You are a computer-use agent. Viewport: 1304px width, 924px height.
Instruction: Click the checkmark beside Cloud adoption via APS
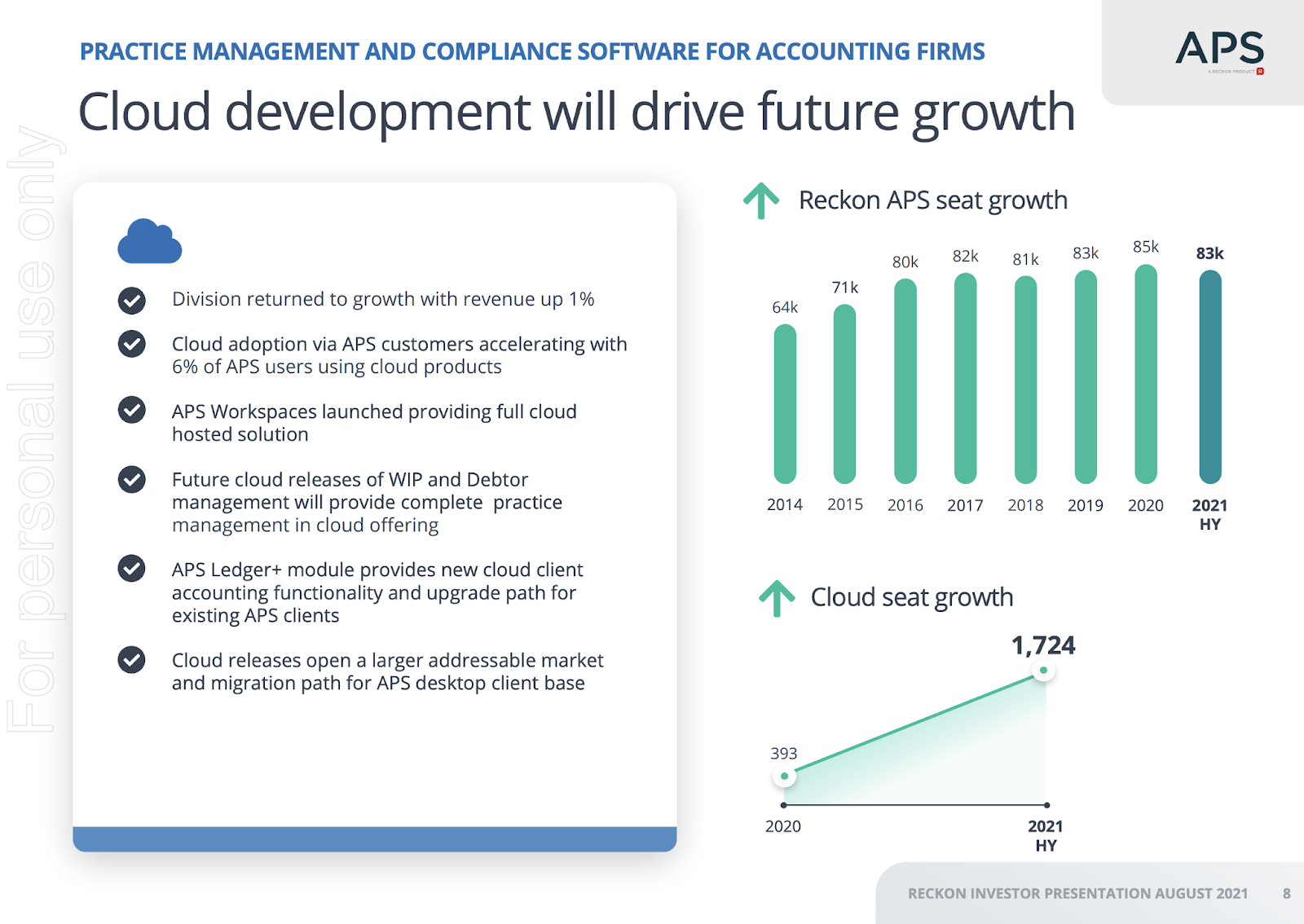[132, 344]
